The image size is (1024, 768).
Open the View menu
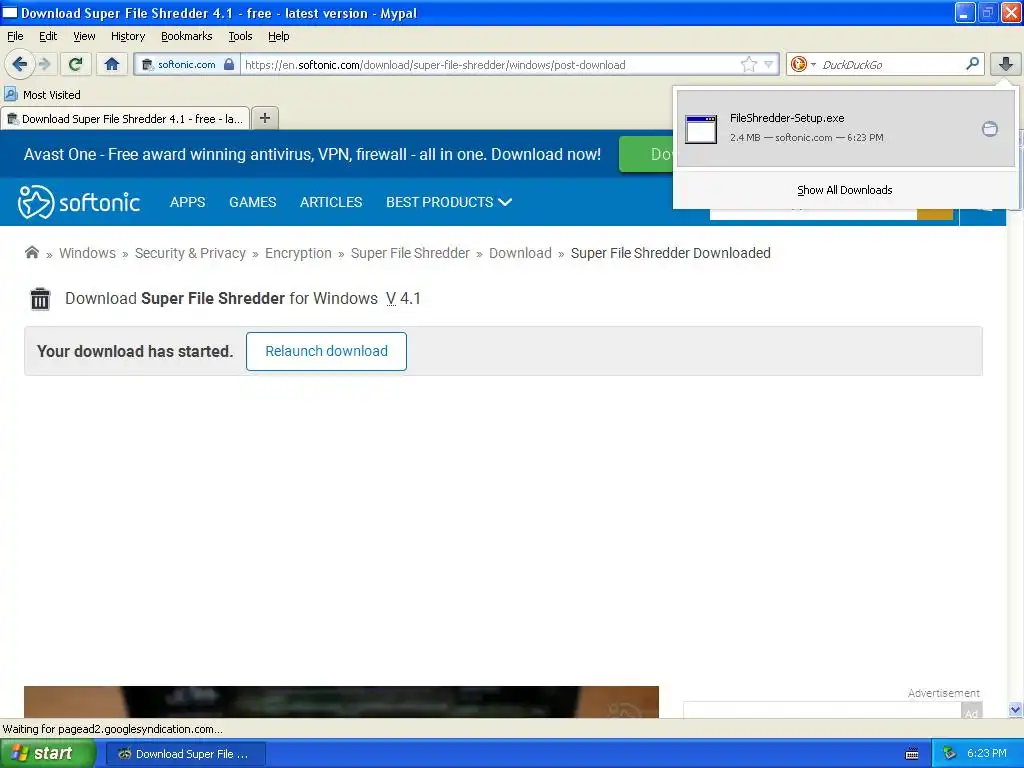pos(84,36)
